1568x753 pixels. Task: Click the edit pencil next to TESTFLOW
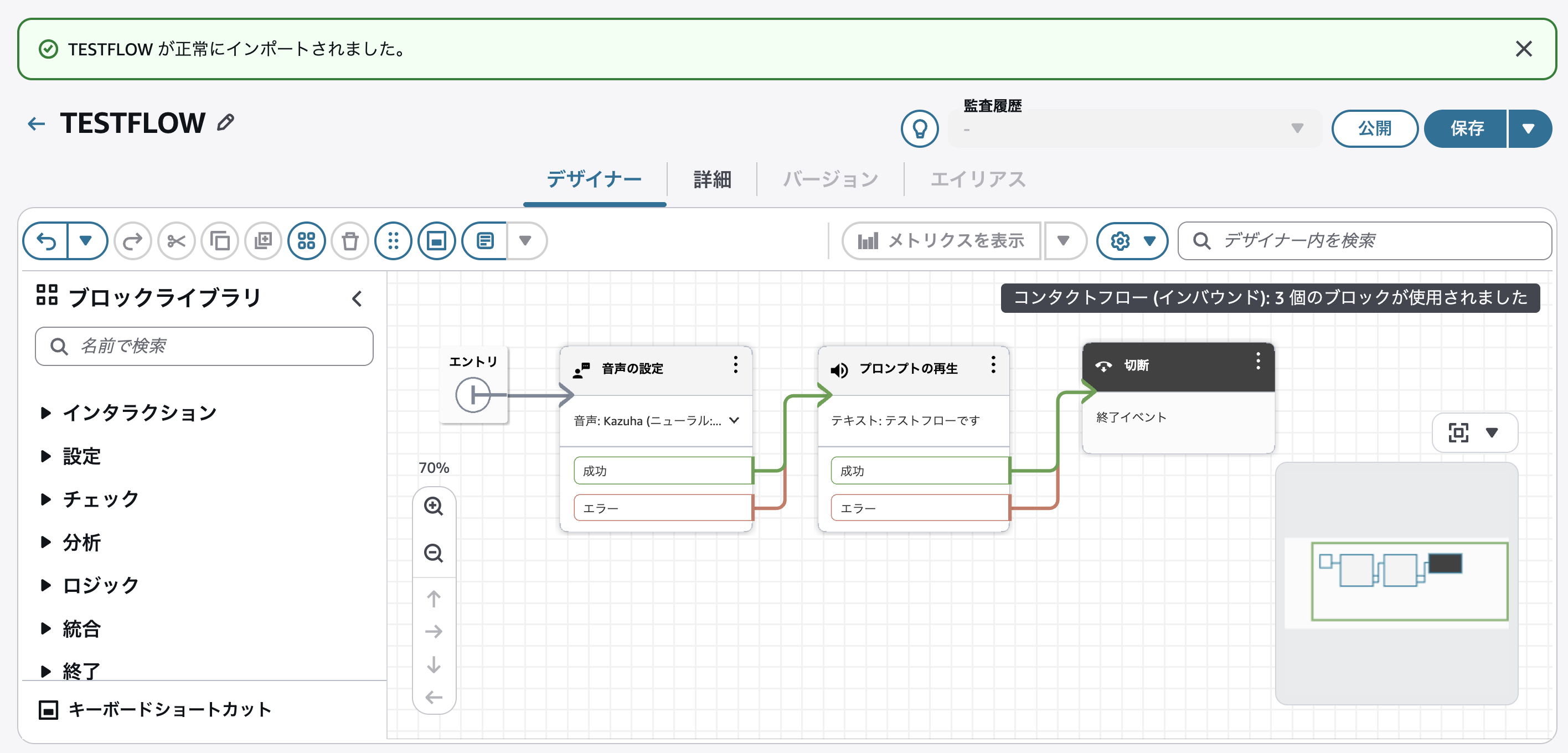pyautogui.click(x=226, y=122)
